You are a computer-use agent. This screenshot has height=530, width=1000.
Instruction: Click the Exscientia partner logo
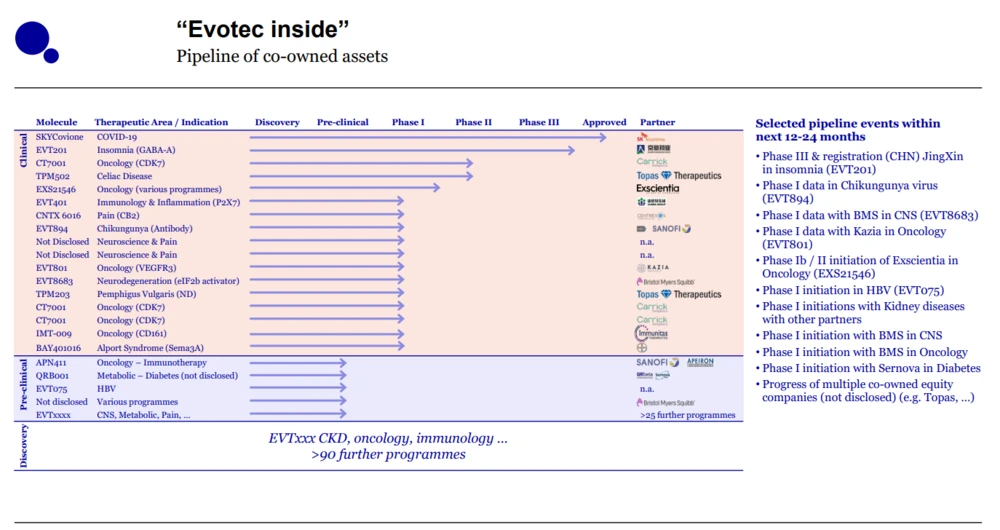(x=657, y=188)
